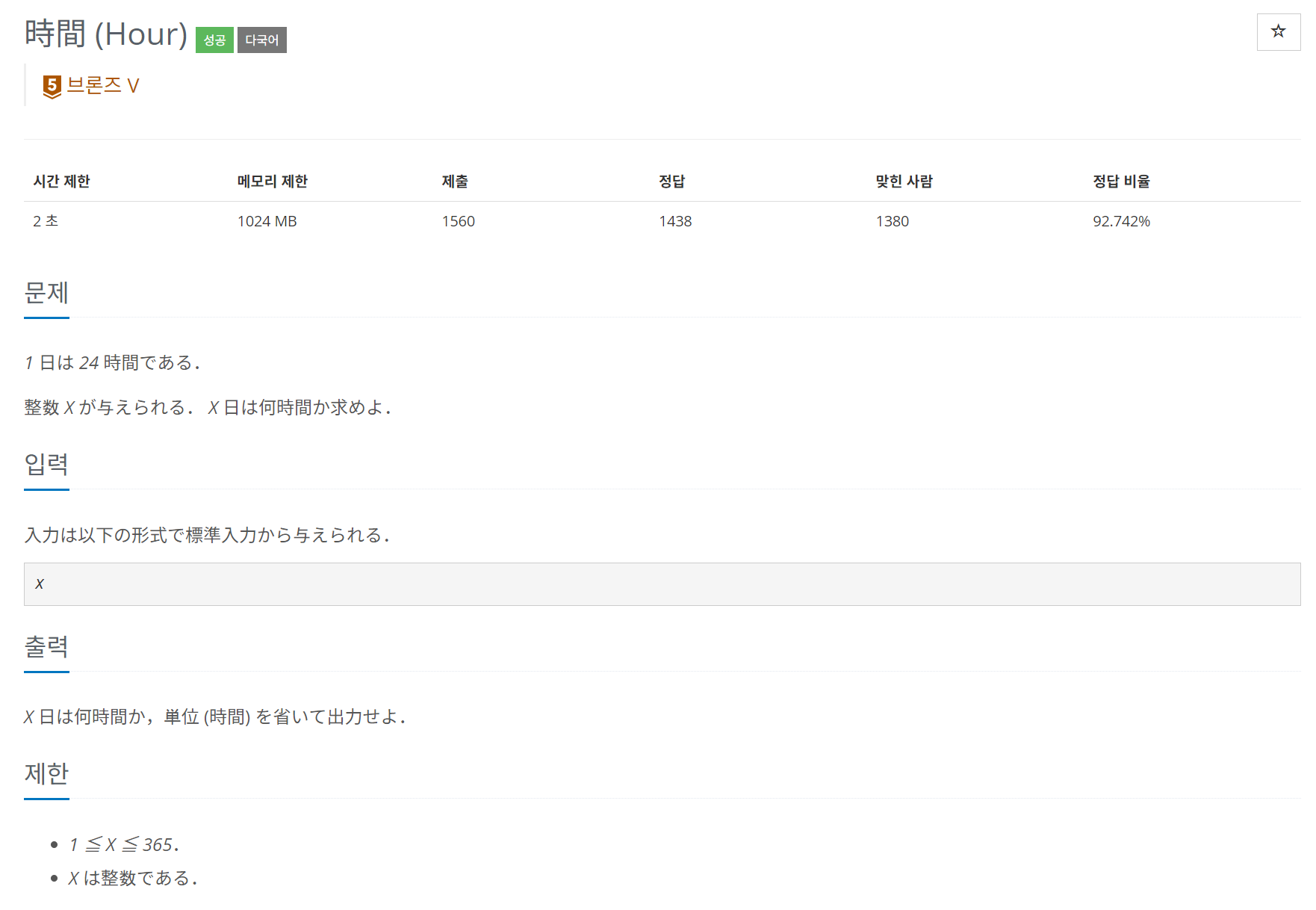1316x910 pixels.
Task: Click the memory value 1024 MB
Action: pos(267,221)
